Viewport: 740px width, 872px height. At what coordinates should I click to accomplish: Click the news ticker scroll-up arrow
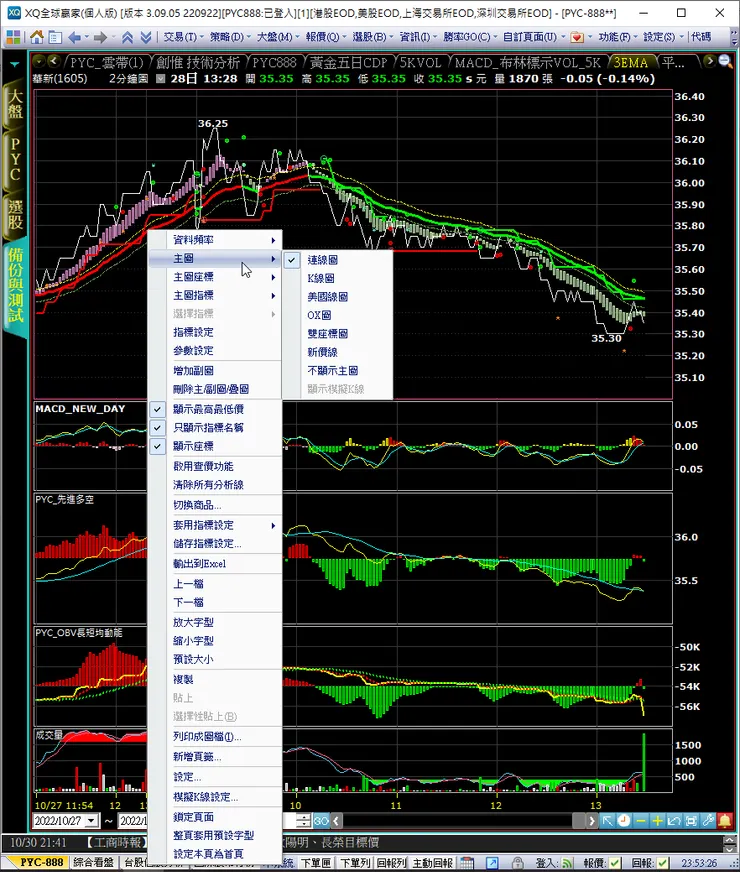(729, 839)
